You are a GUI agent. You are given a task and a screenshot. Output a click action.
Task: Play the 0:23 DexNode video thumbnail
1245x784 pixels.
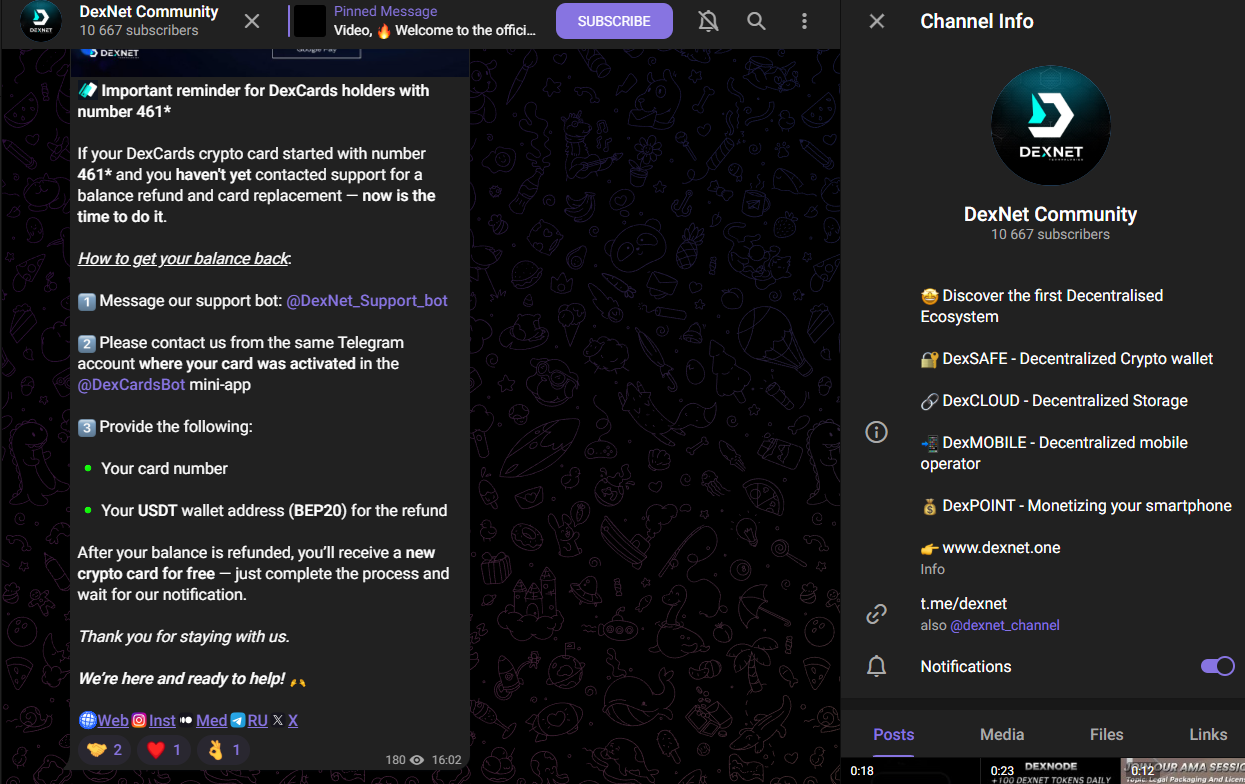click(1050, 771)
